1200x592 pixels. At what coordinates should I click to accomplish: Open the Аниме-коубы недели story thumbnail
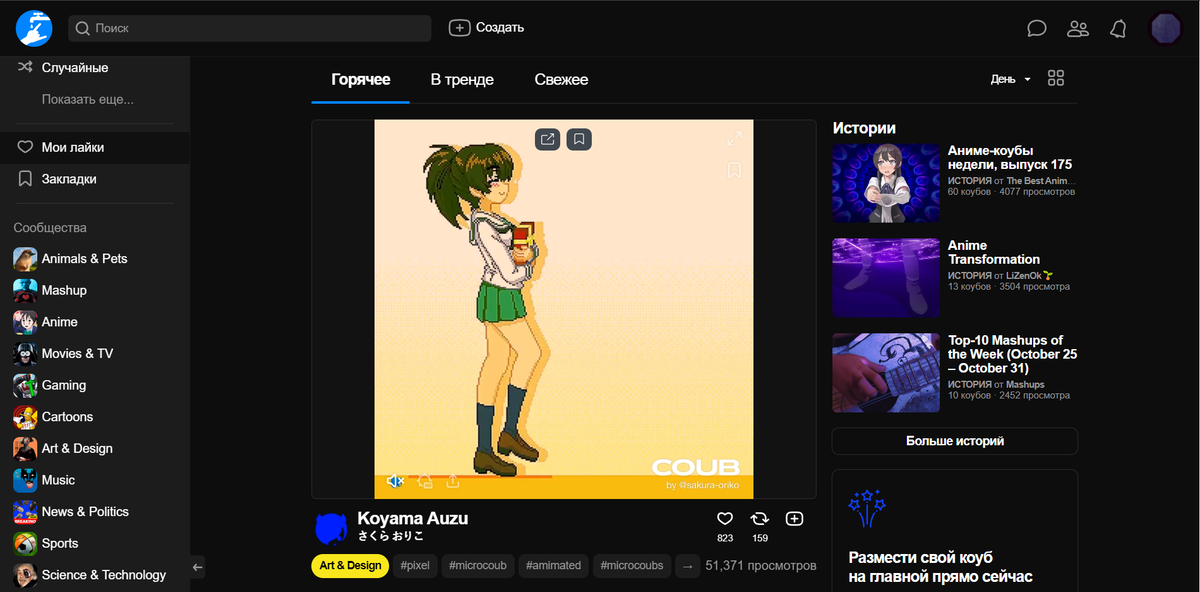click(886, 183)
